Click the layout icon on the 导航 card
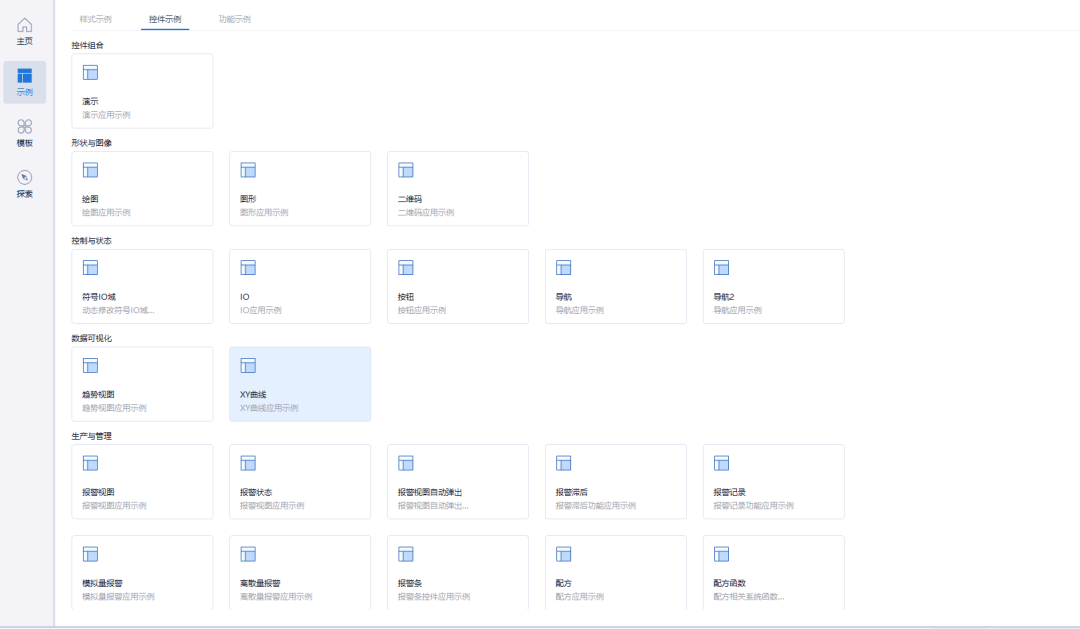Screen dimensions: 1080x629 point(563,268)
